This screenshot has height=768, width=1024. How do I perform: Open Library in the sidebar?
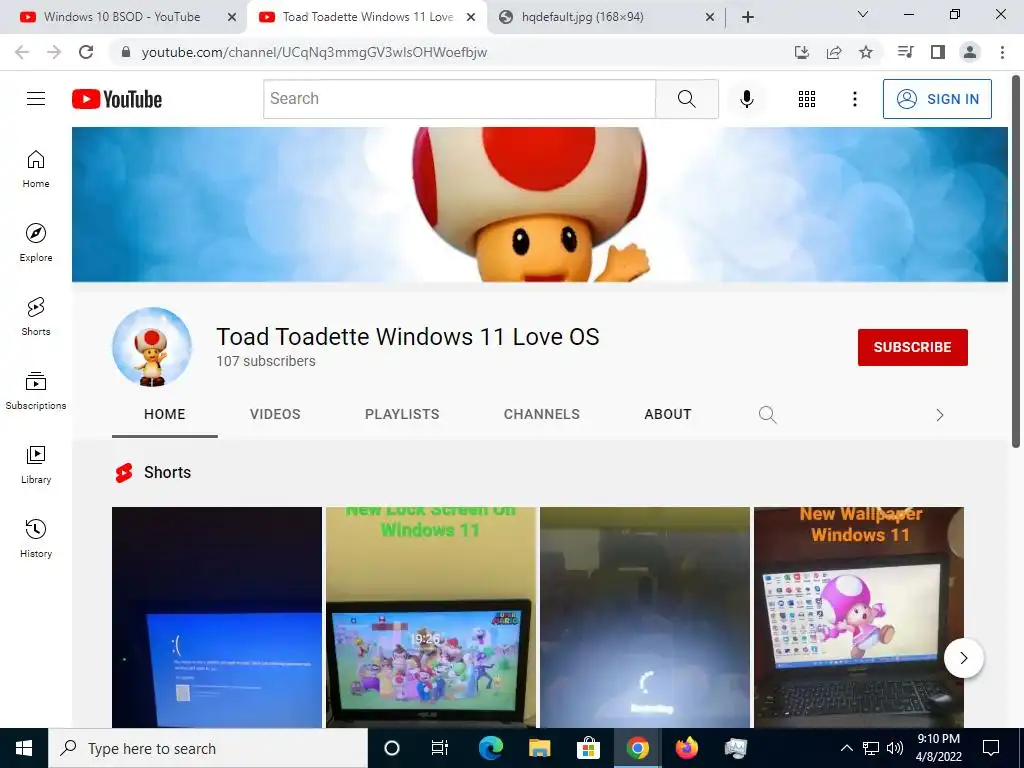coord(36,464)
